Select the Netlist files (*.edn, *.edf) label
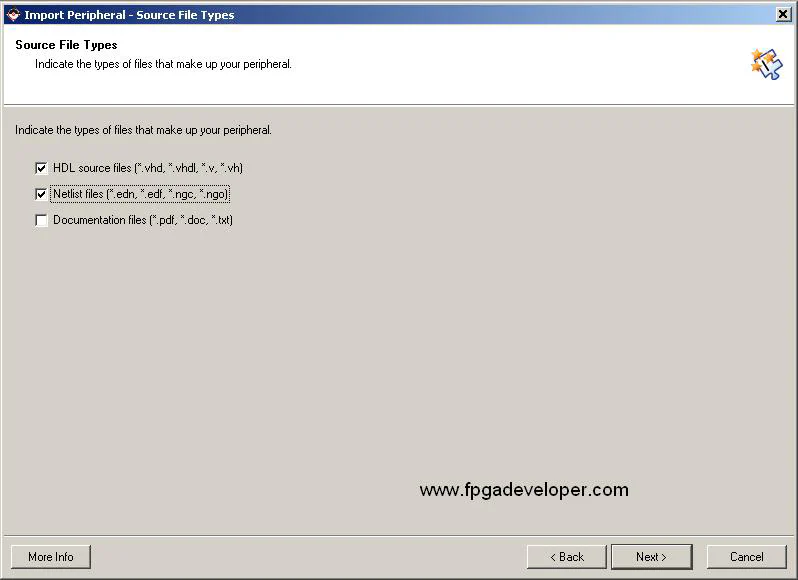798x580 pixels. tap(140, 194)
